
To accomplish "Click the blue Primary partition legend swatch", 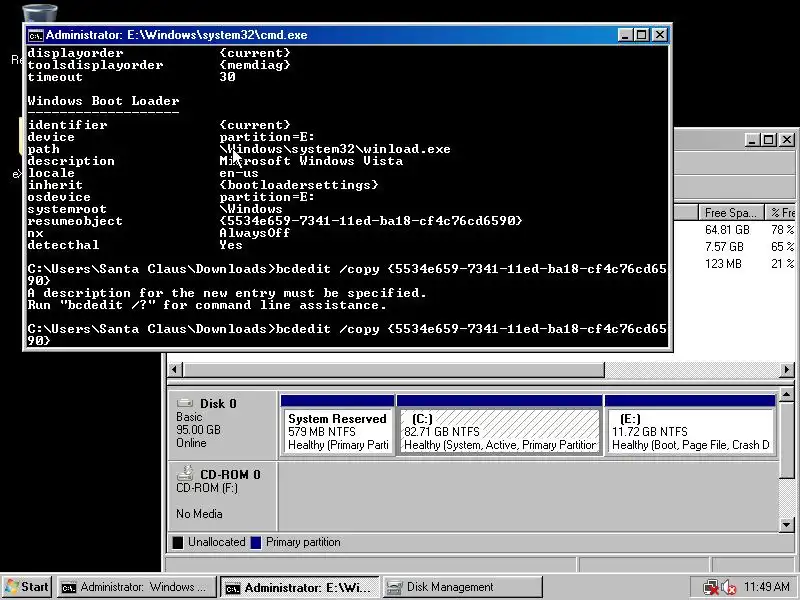I will pyautogui.click(x=256, y=542).
